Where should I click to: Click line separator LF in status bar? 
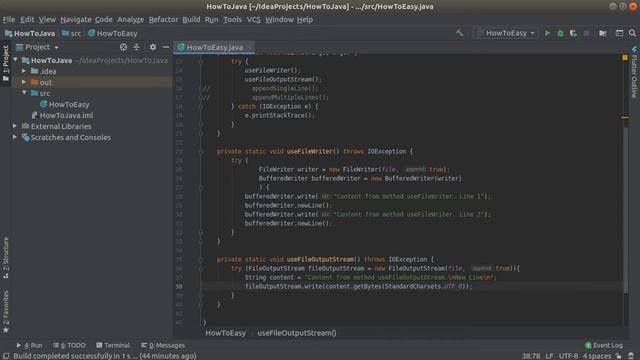pos(549,356)
